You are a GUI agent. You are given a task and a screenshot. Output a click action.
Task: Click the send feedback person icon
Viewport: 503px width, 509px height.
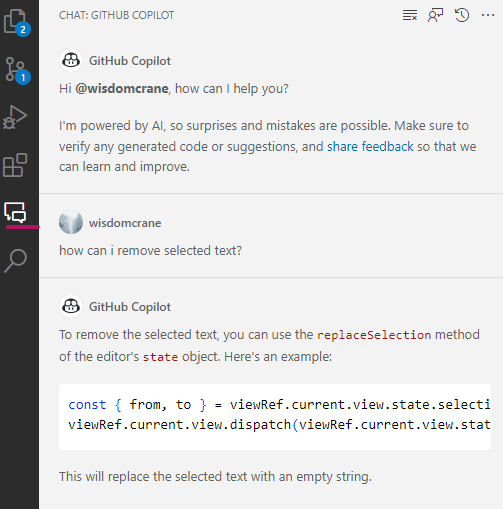[x=435, y=15]
